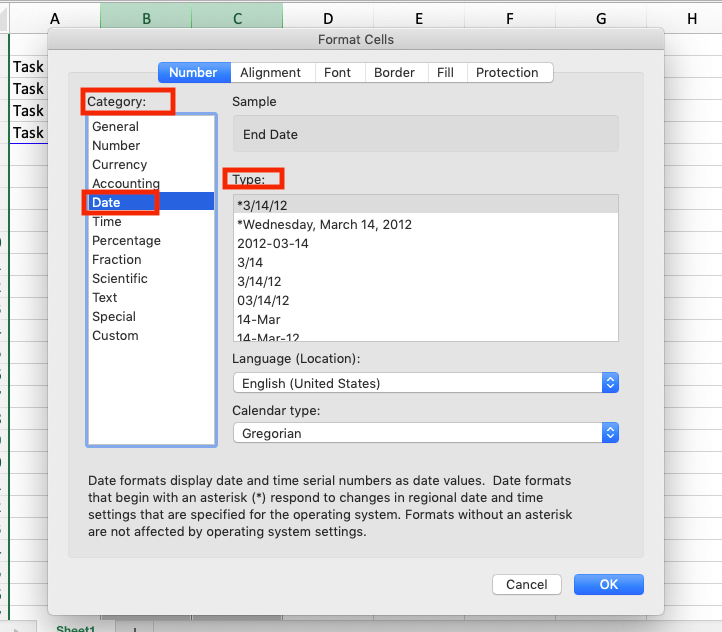Click column E header in spreadsheet
722x632 pixels.
pyautogui.click(x=419, y=17)
